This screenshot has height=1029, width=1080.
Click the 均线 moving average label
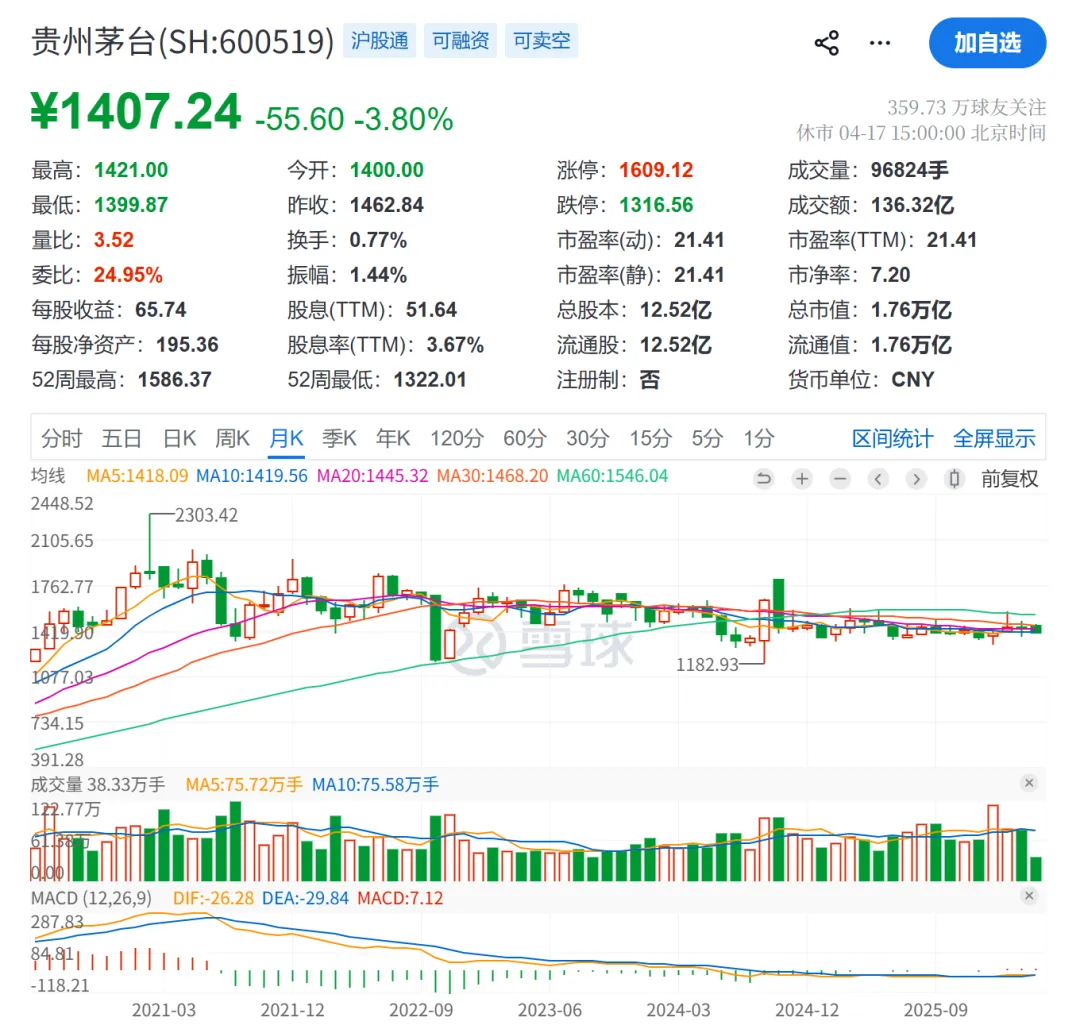point(48,476)
